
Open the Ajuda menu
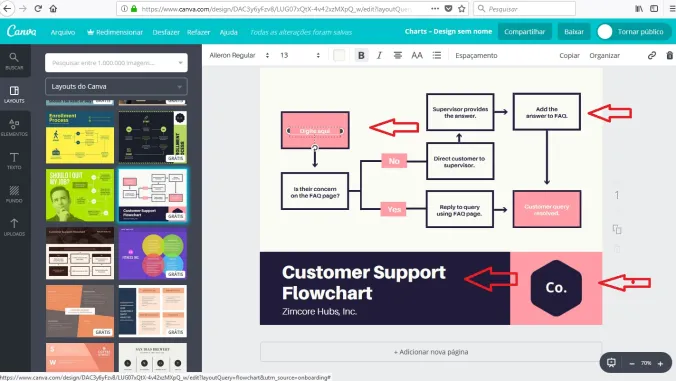(228, 32)
